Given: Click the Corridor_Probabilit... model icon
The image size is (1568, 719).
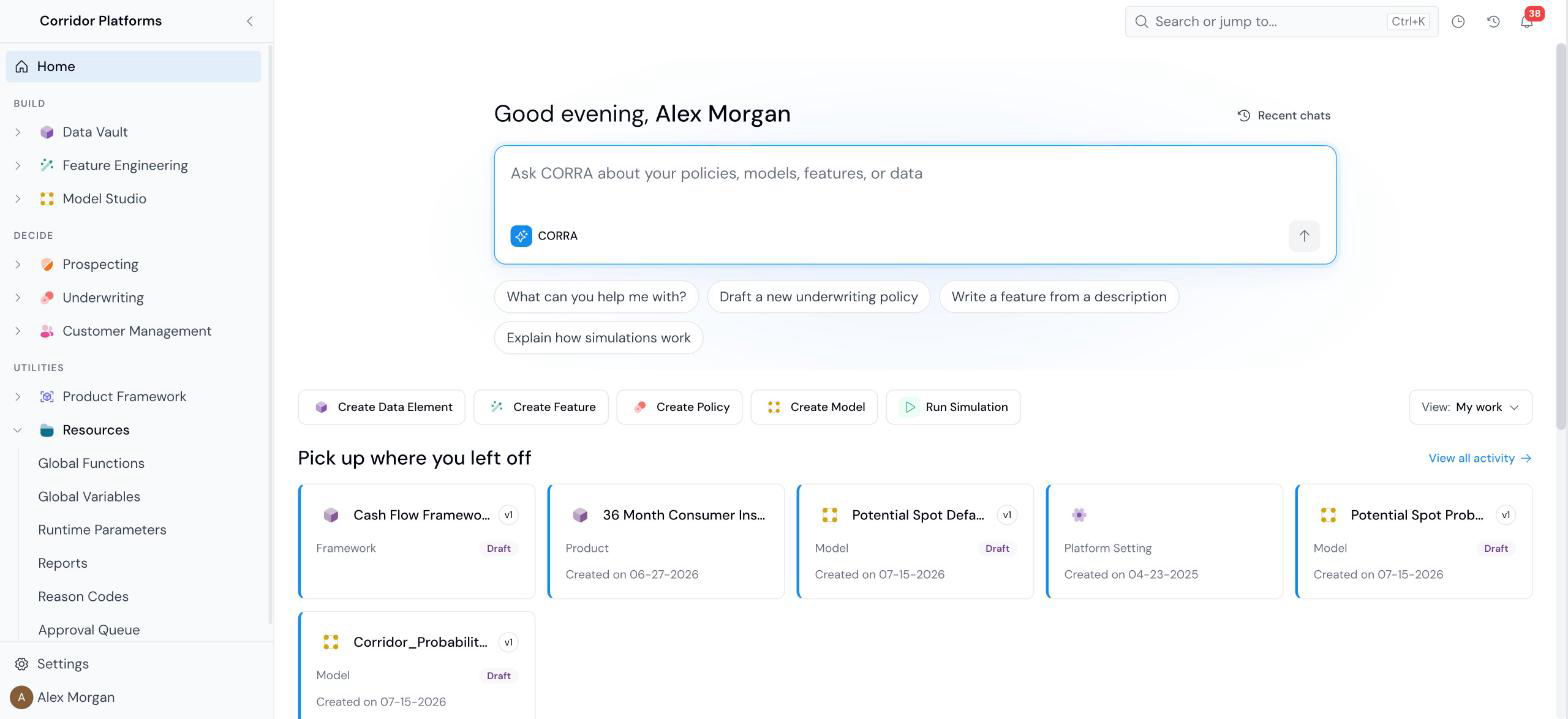Looking at the screenshot, I should click(x=331, y=642).
